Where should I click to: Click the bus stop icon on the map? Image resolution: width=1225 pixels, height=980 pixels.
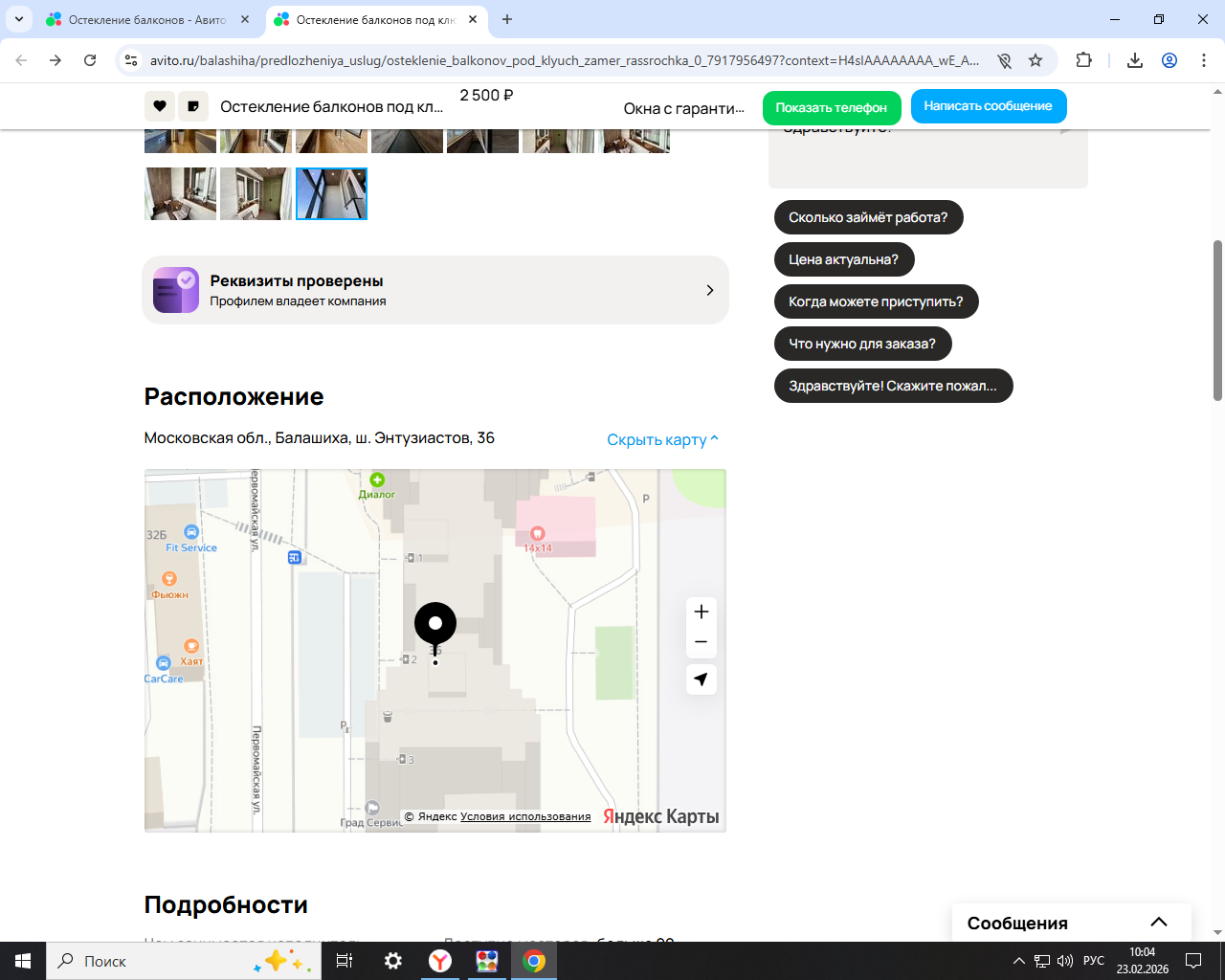coord(295,557)
